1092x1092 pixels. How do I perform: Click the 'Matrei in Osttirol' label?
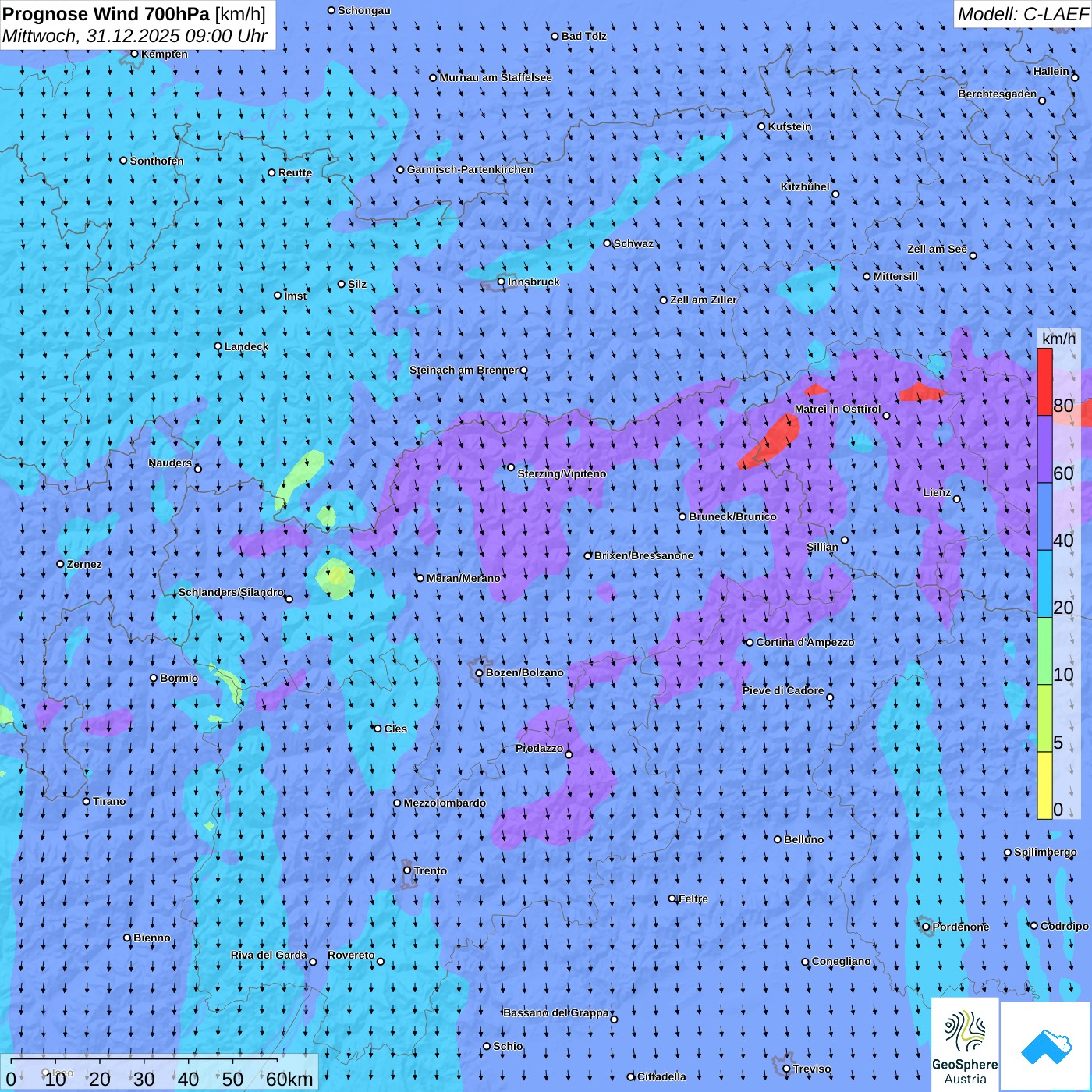tap(838, 409)
